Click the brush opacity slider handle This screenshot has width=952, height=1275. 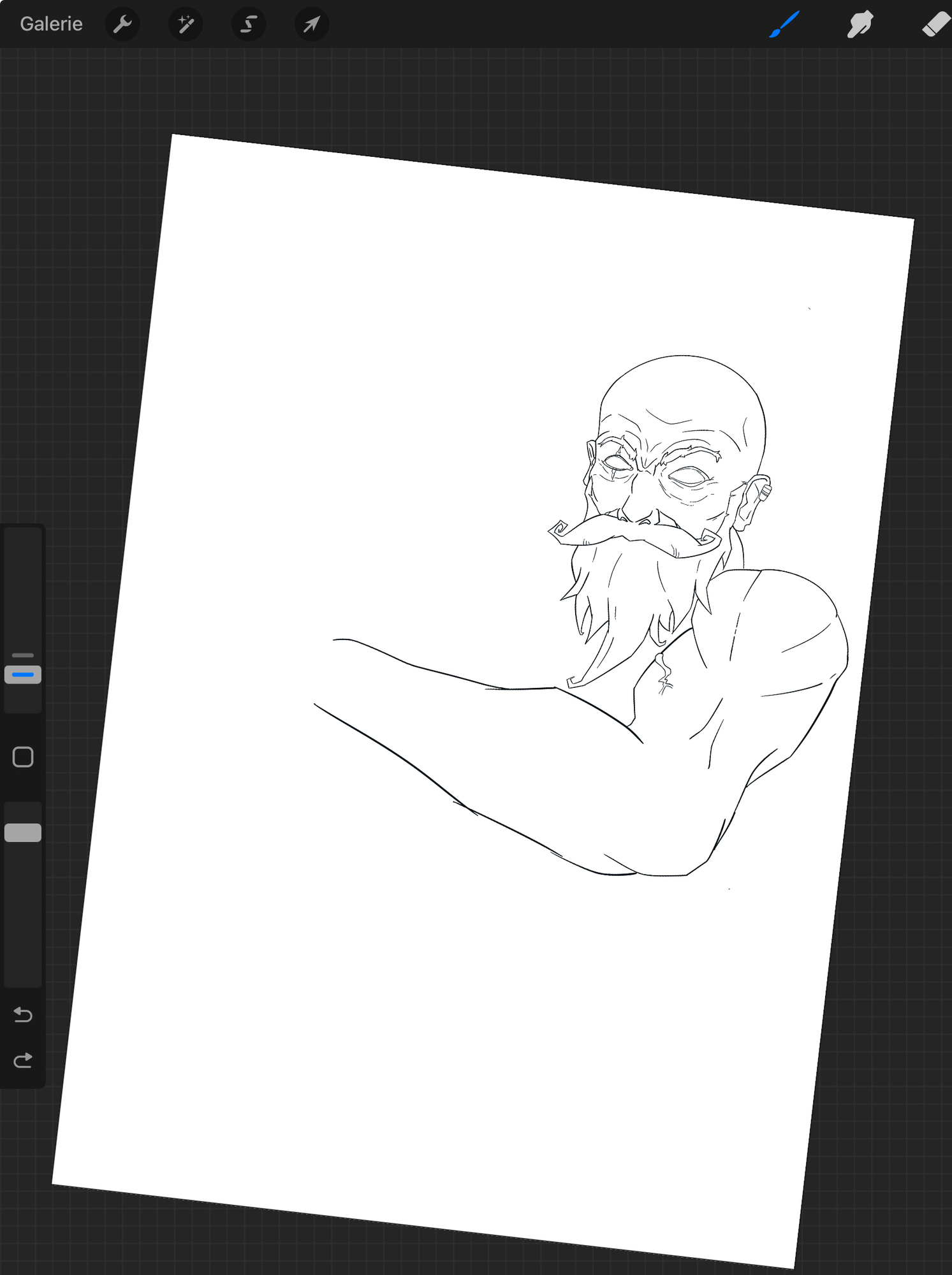[23, 833]
